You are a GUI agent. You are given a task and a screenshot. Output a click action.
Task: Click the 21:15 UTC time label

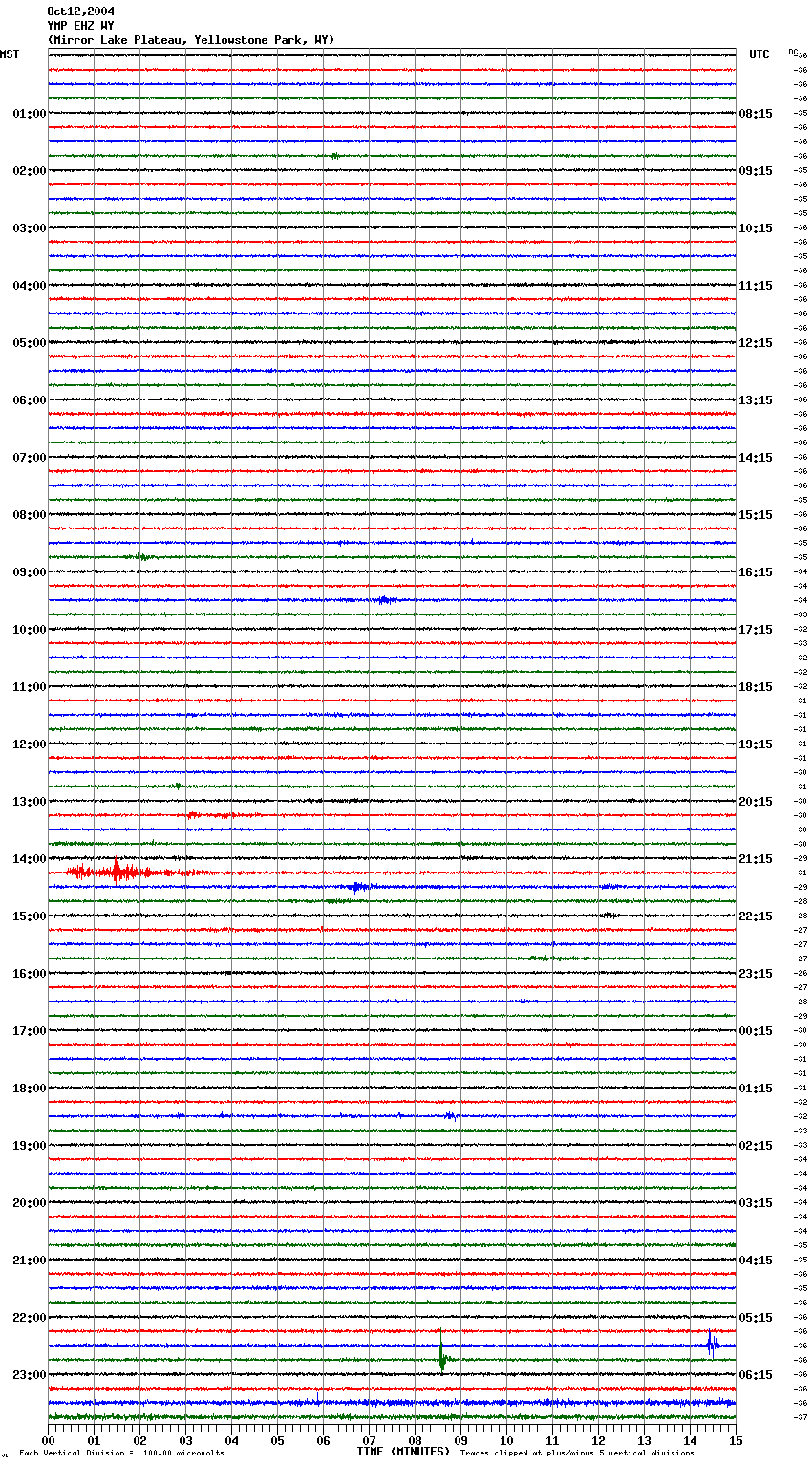(x=756, y=859)
